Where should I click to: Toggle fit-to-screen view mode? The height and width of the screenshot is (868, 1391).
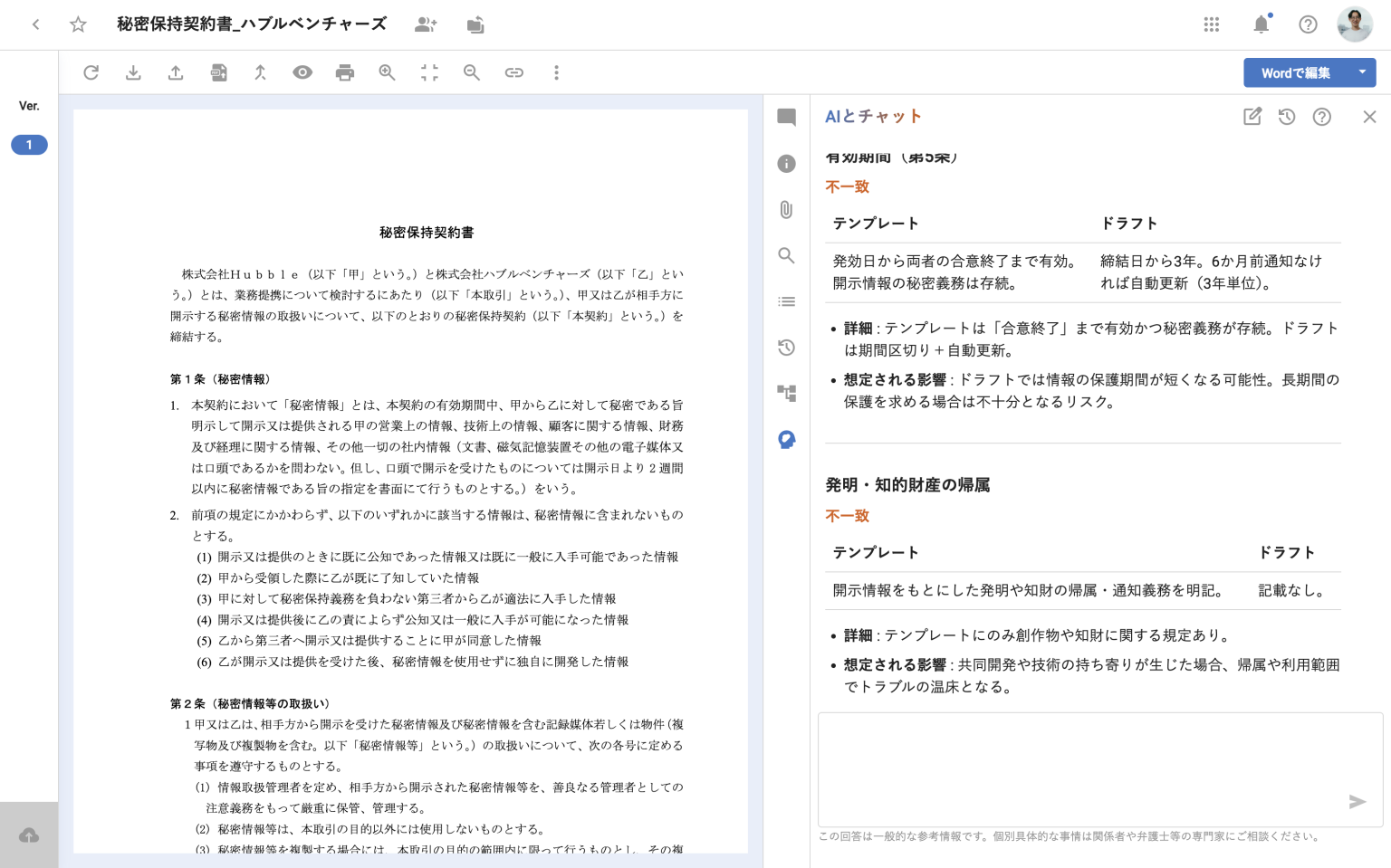click(x=429, y=72)
